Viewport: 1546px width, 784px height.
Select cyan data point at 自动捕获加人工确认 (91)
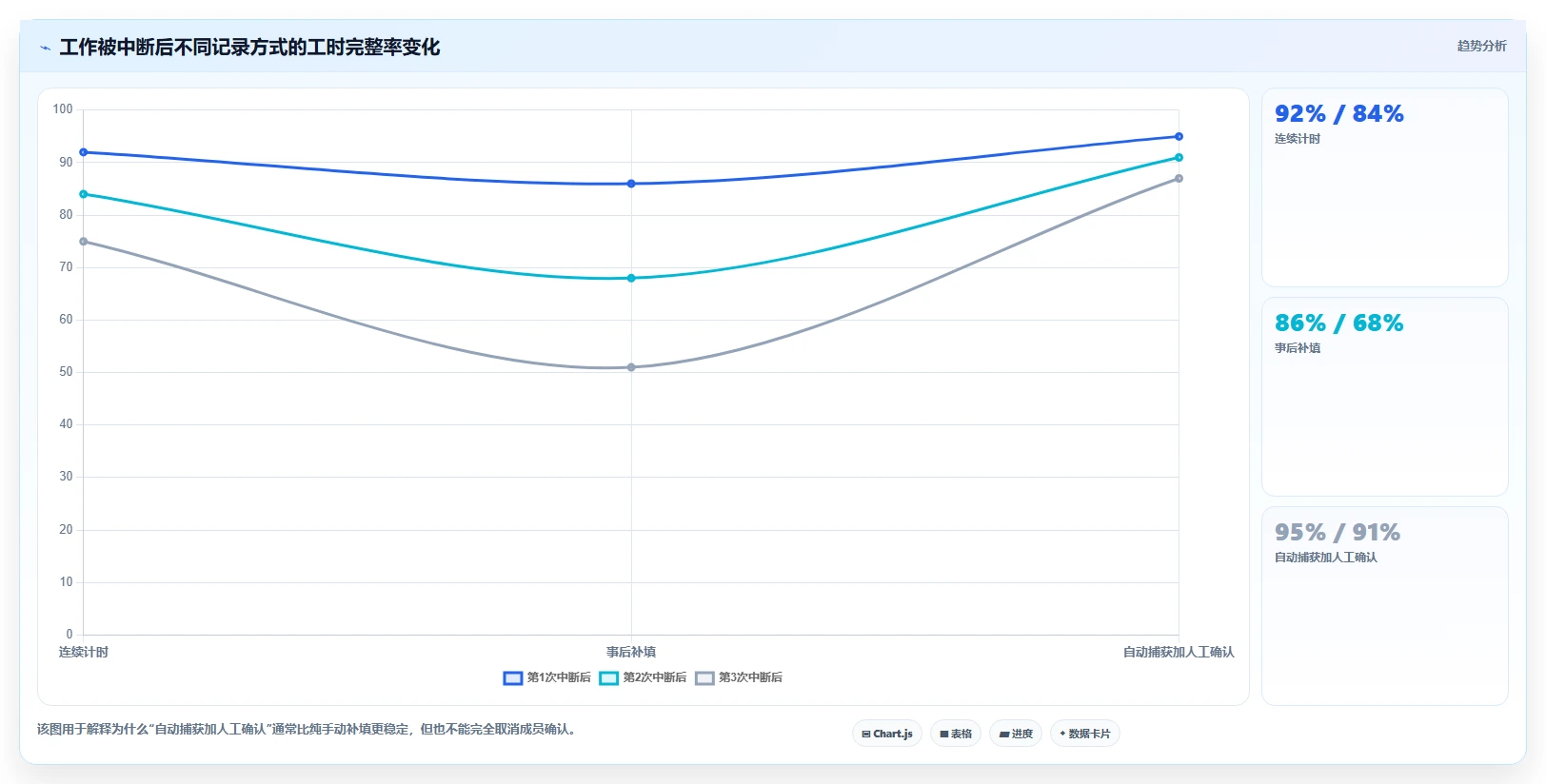point(1179,158)
